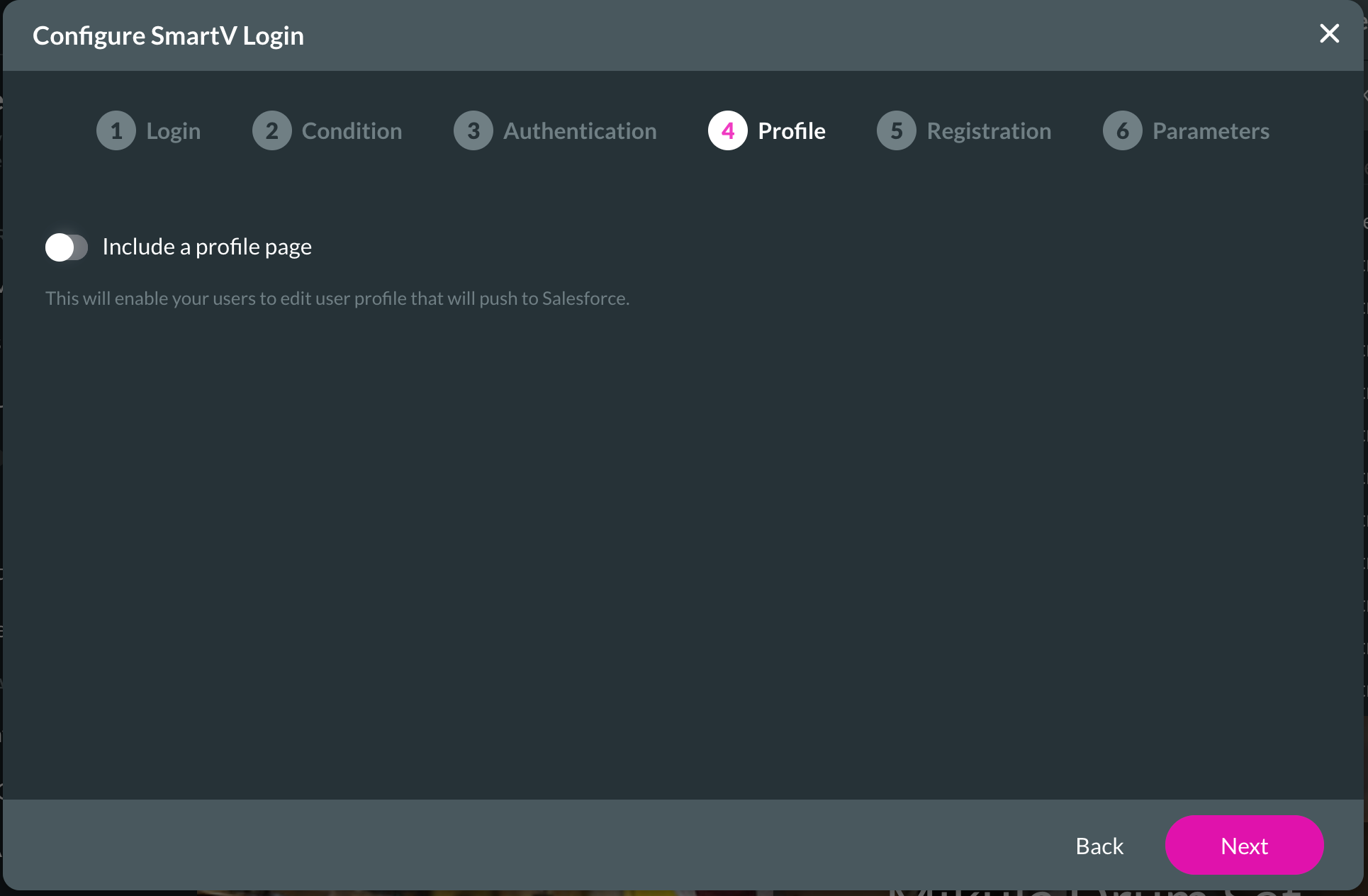Click the Authentication step 3 icon
Screen dimensions: 1368x896
coord(469,130)
